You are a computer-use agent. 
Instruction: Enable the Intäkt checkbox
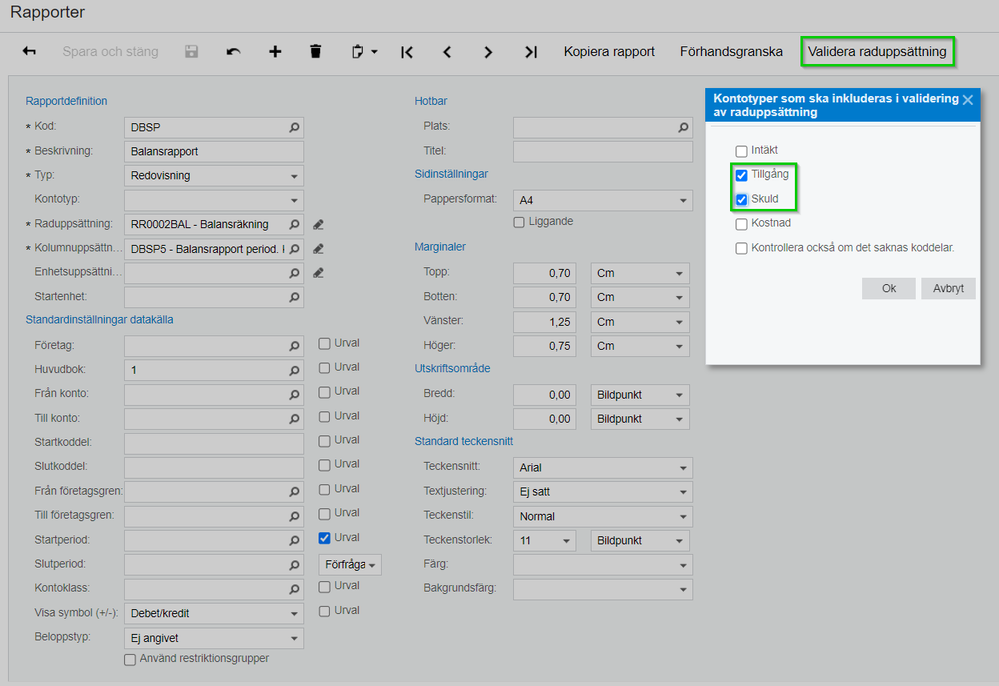click(742, 151)
